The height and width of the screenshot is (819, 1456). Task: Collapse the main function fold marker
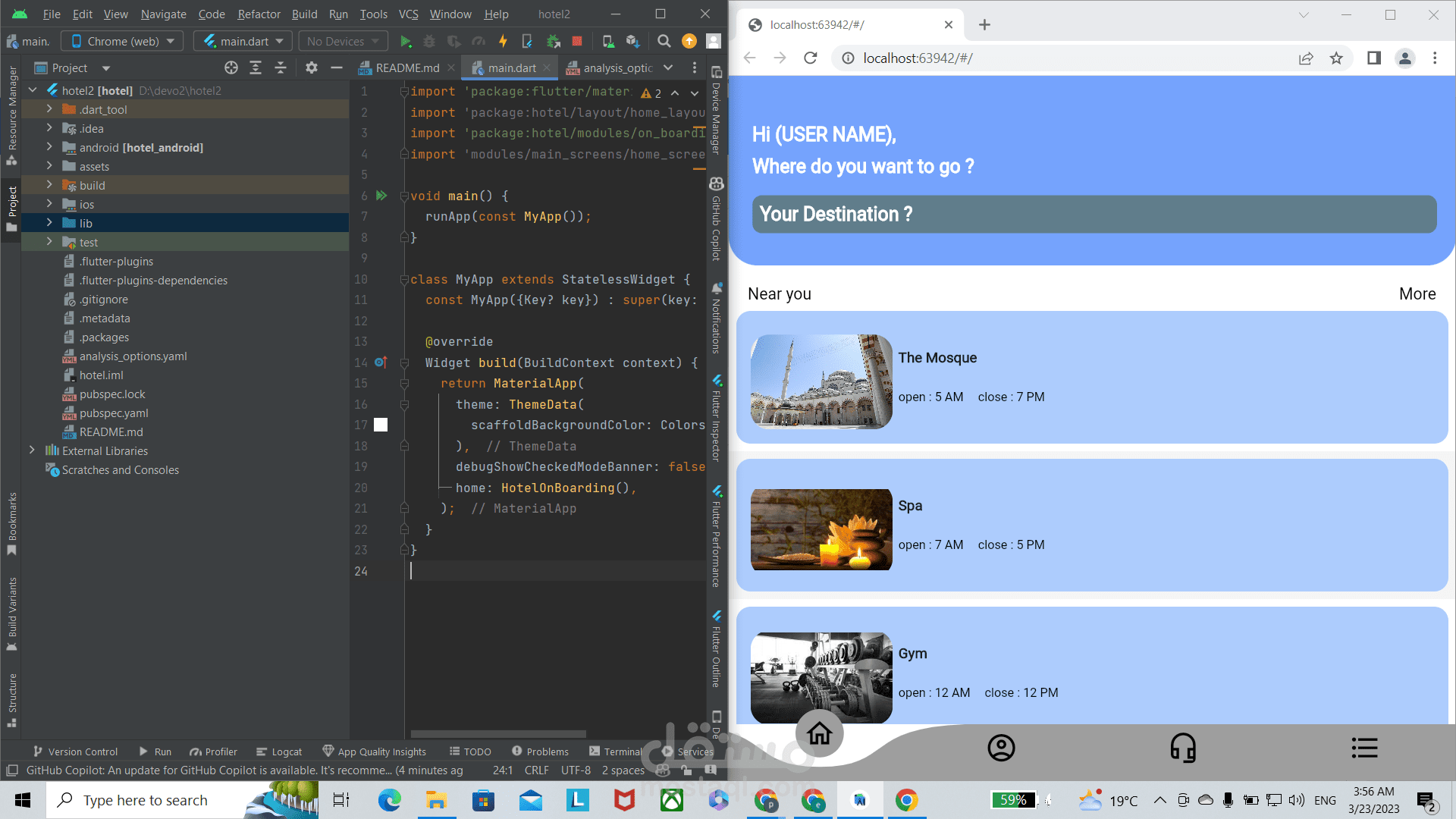pos(404,196)
